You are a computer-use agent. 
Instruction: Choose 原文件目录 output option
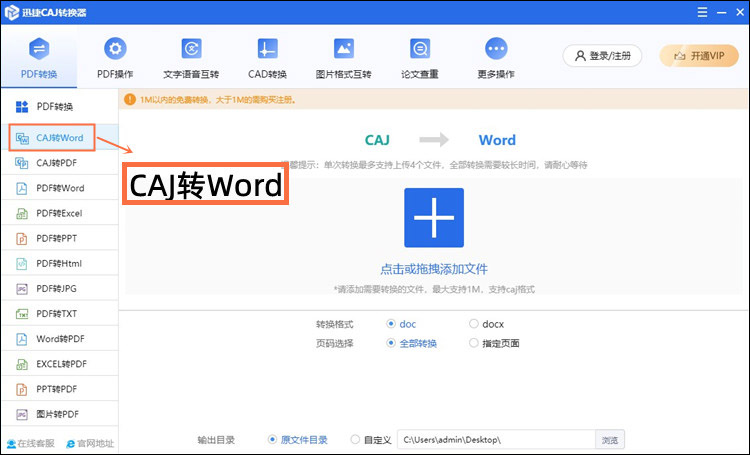point(272,439)
